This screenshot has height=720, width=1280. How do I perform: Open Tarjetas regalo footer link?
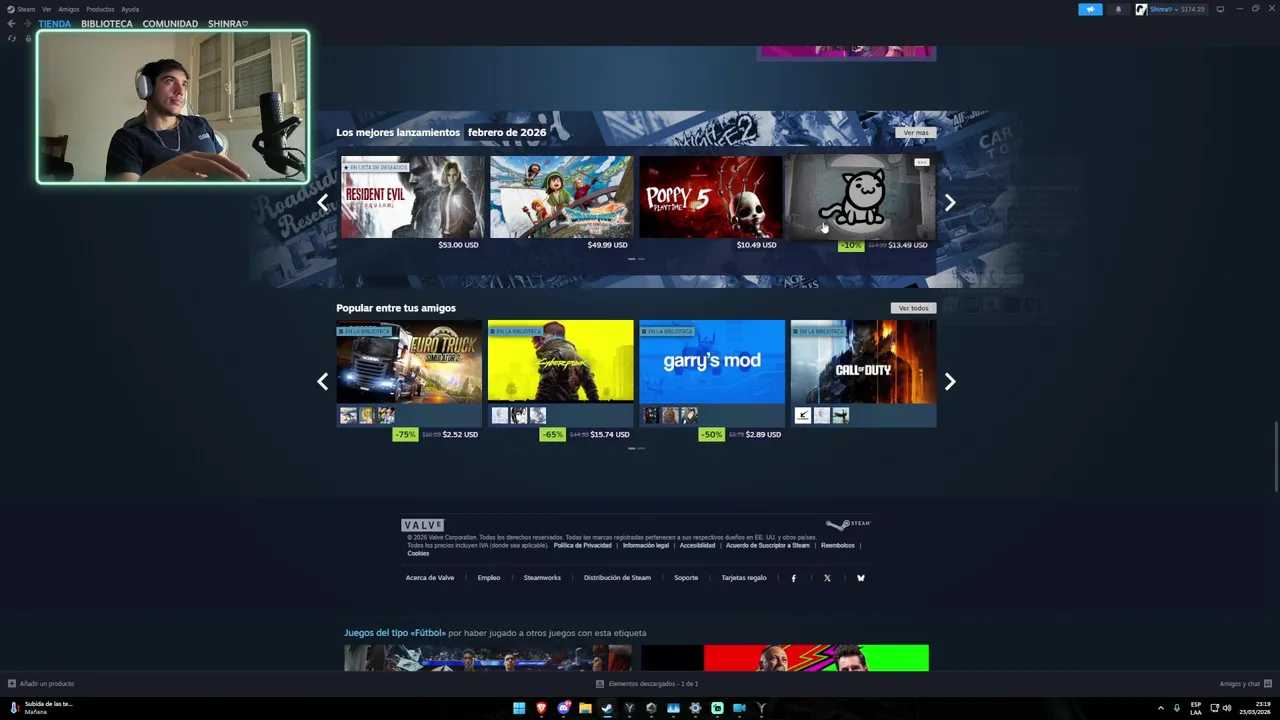(x=744, y=578)
